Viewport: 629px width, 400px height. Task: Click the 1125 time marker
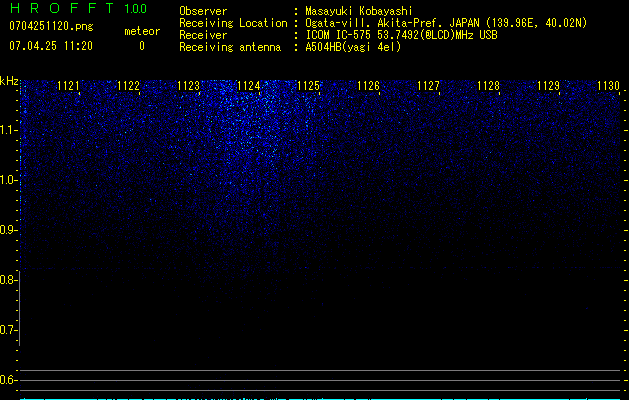click(308, 86)
